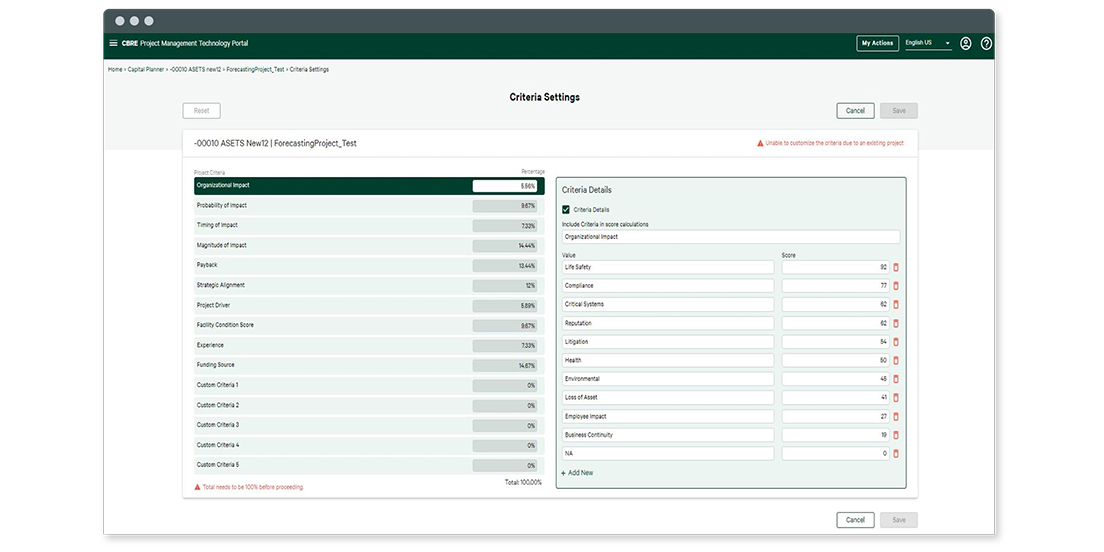Click the top Cancel button
Image resolution: width=1104 pixels, height=552 pixels.
(855, 111)
